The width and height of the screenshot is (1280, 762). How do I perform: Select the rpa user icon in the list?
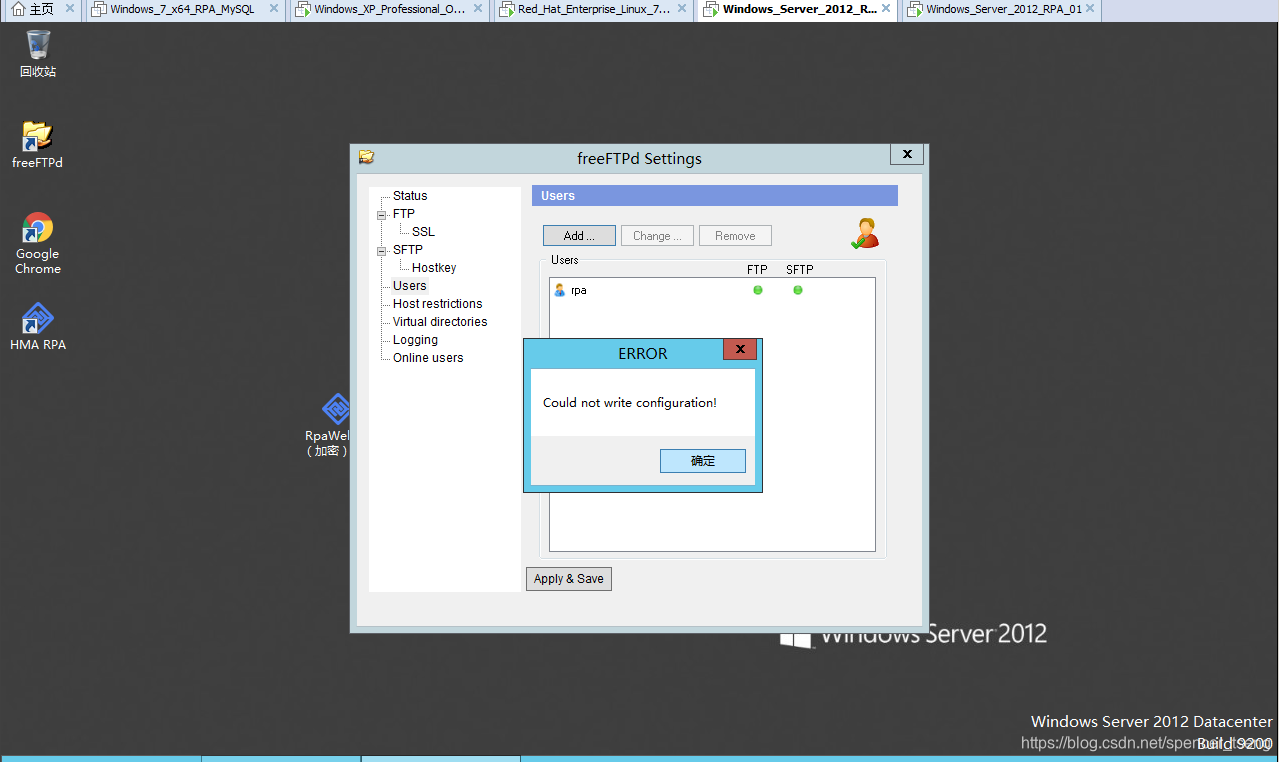pyautogui.click(x=560, y=290)
